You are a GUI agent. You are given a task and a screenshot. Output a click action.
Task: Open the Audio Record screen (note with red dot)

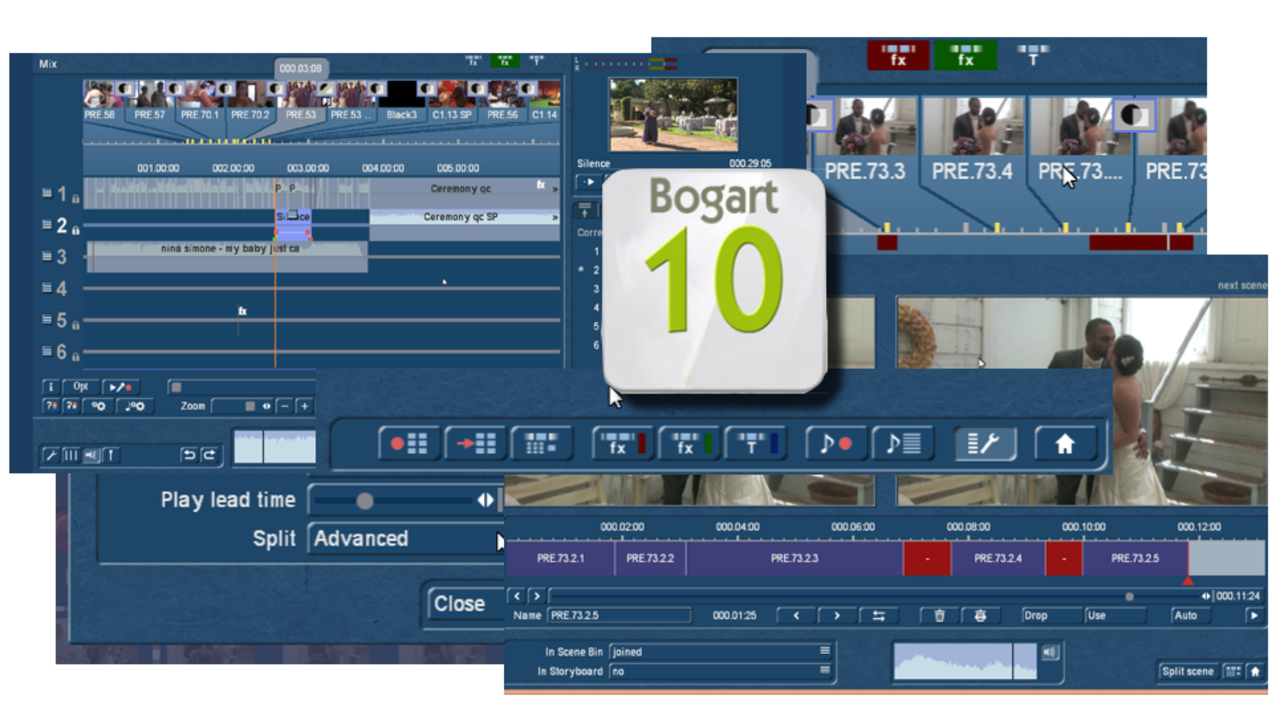point(836,443)
